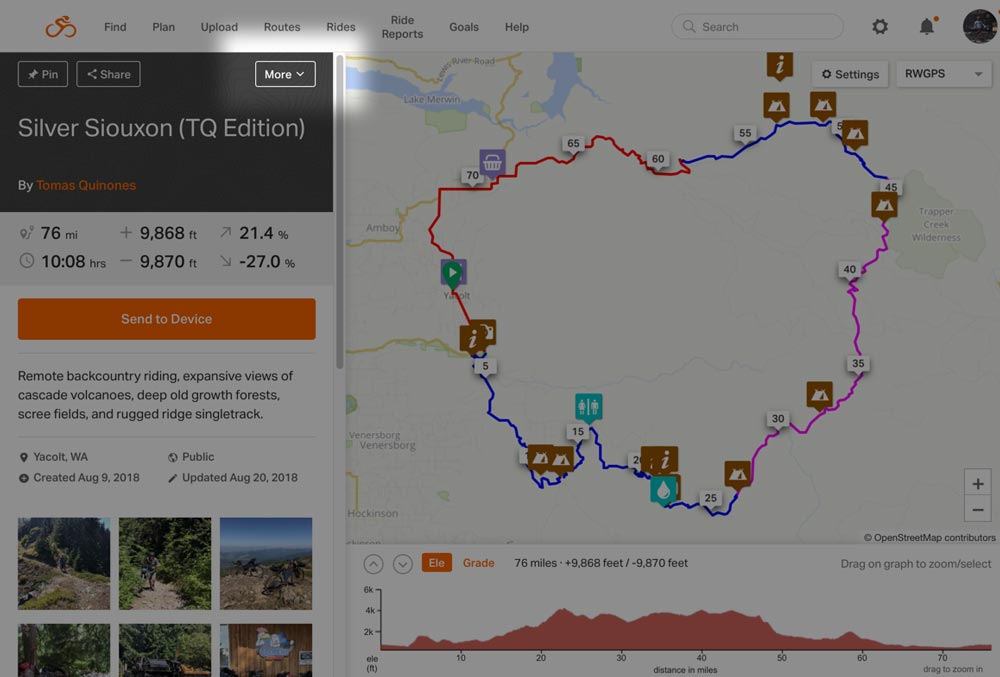Click mile marker 70 on the route
The height and width of the screenshot is (677, 1000).
[473, 176]
